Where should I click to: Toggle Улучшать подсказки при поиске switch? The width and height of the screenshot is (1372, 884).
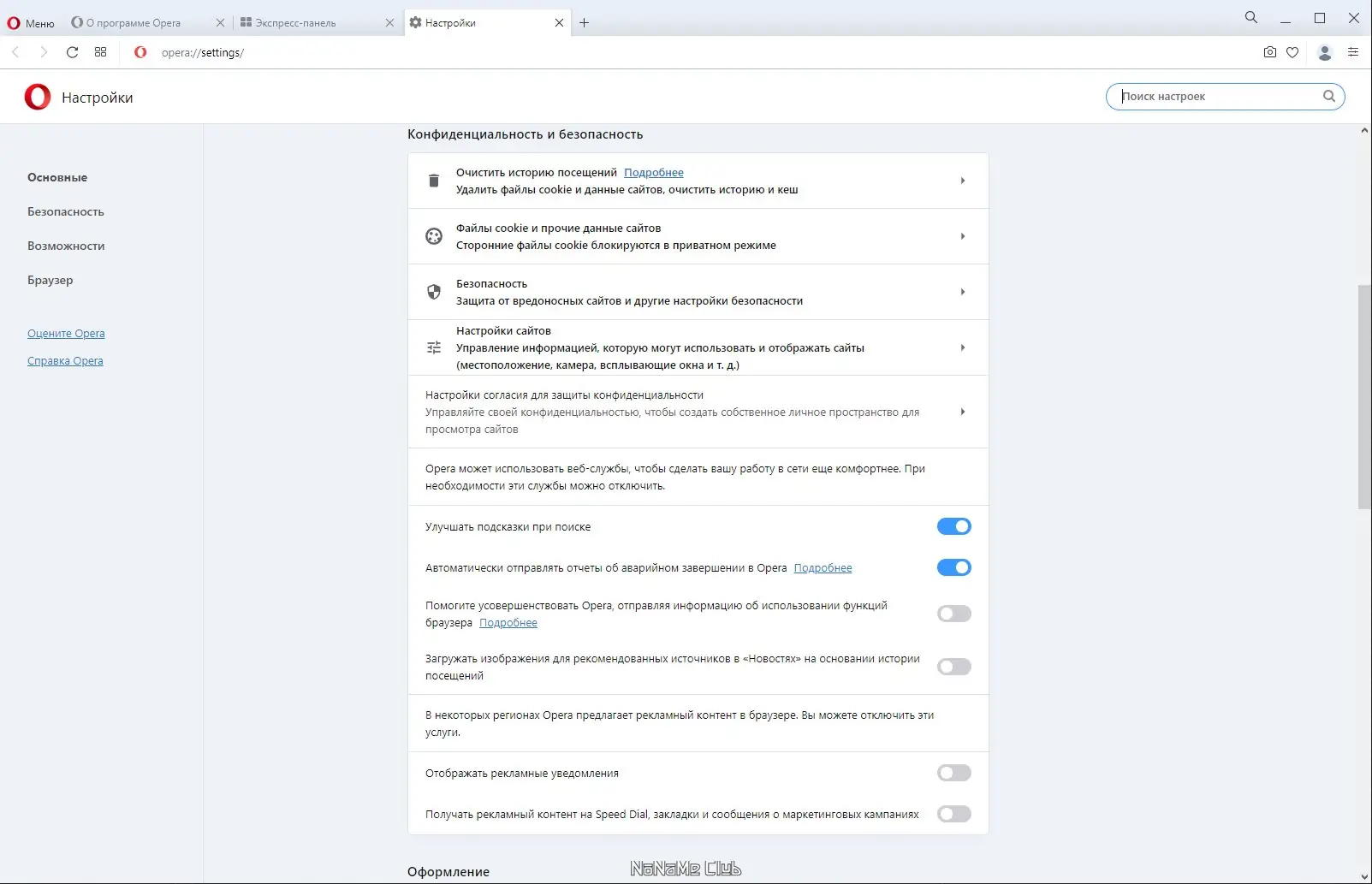pos(954,526)
